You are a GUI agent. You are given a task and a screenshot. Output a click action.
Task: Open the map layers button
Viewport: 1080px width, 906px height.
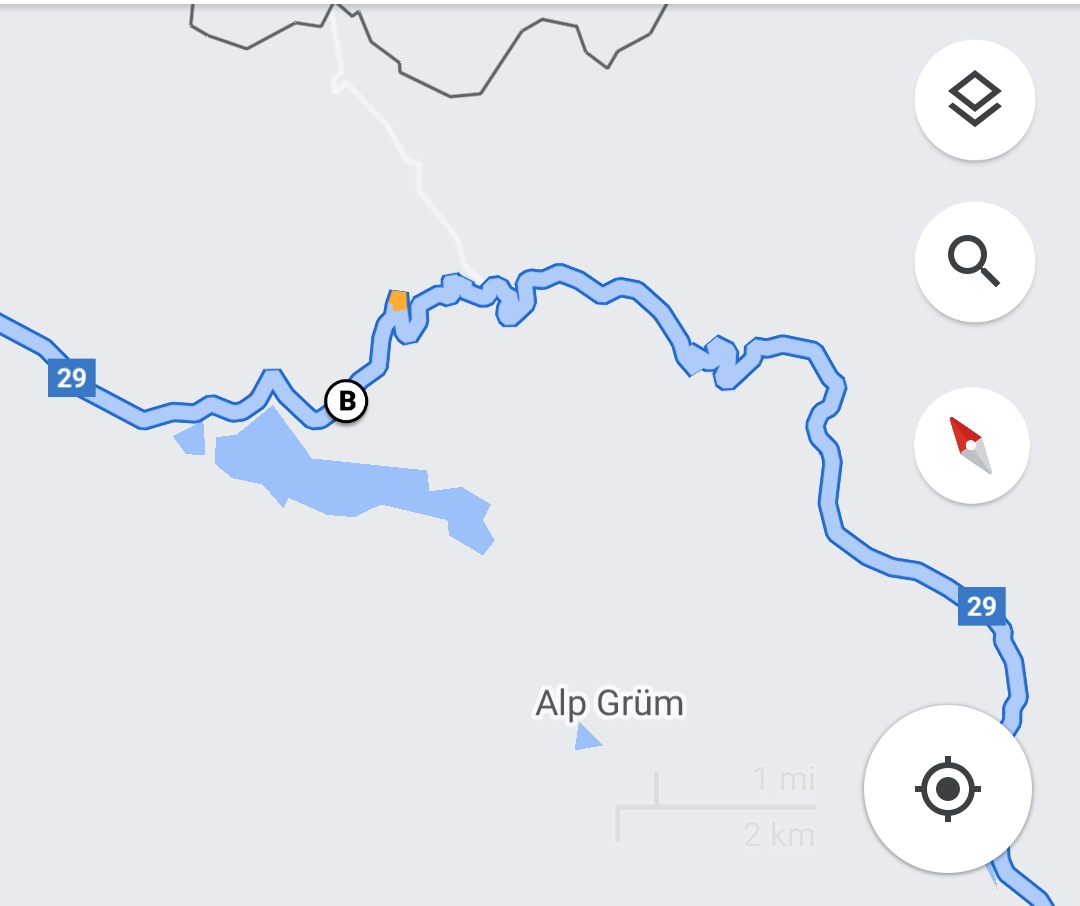coord(974,100)
